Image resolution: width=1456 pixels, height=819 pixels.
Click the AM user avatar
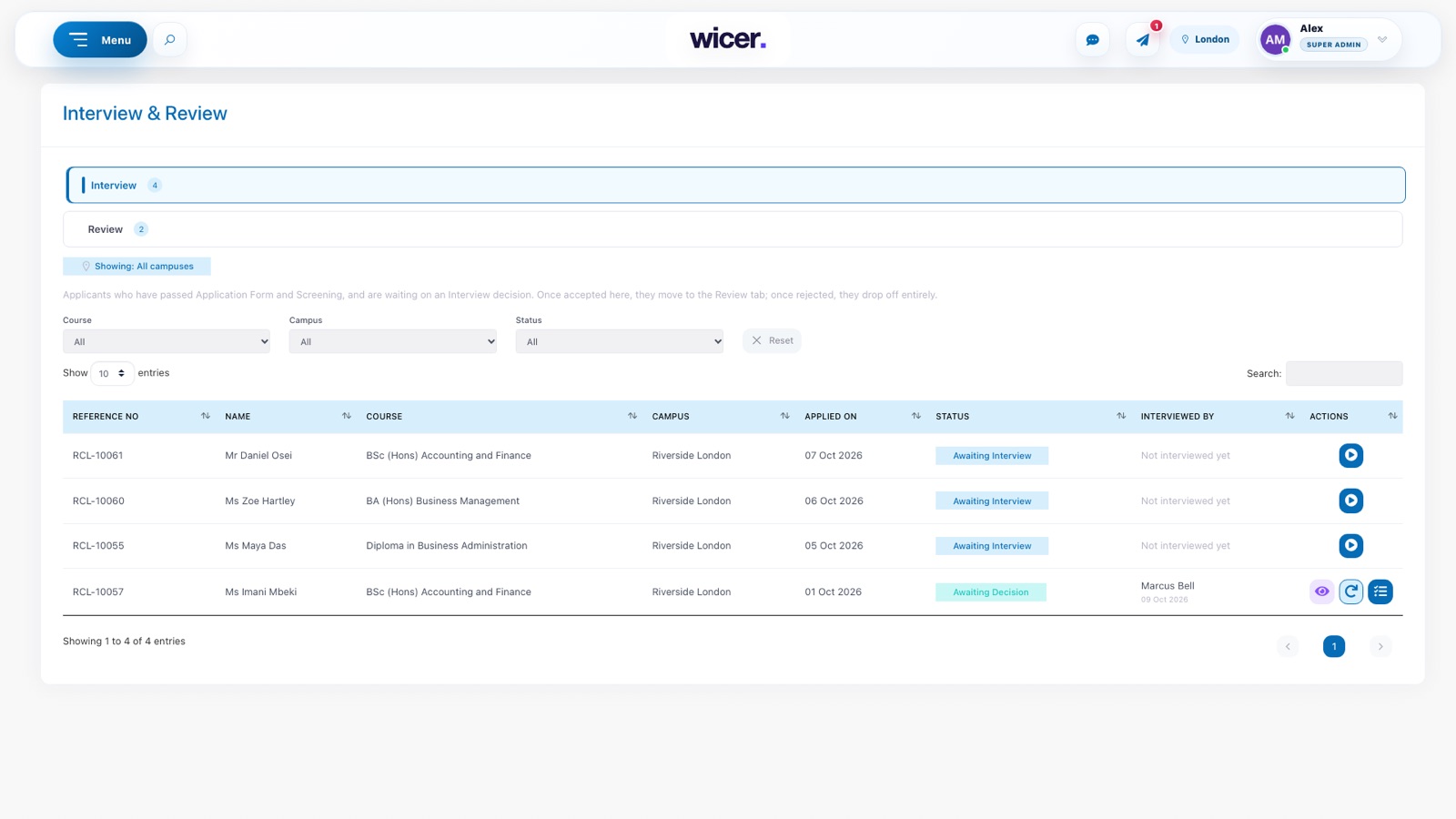tap(1275, 40)
